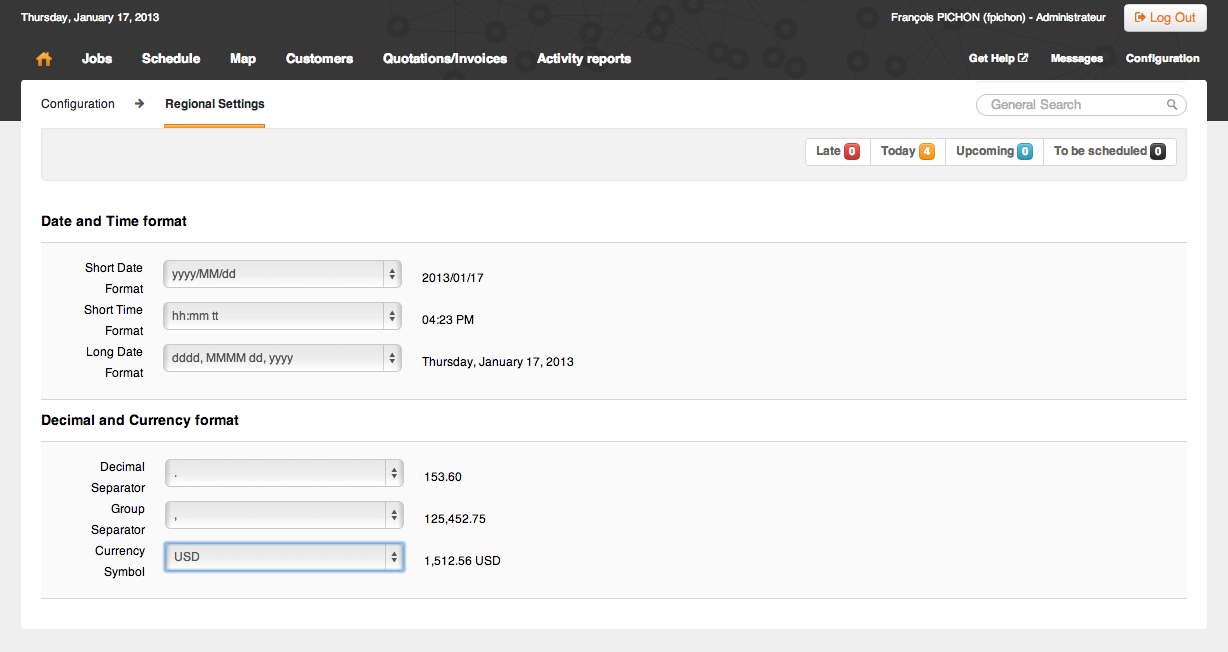This screenshot has height=652, width=1228.
Task: Click the blue Upcoming count badge
Action: coord(1025,152)
